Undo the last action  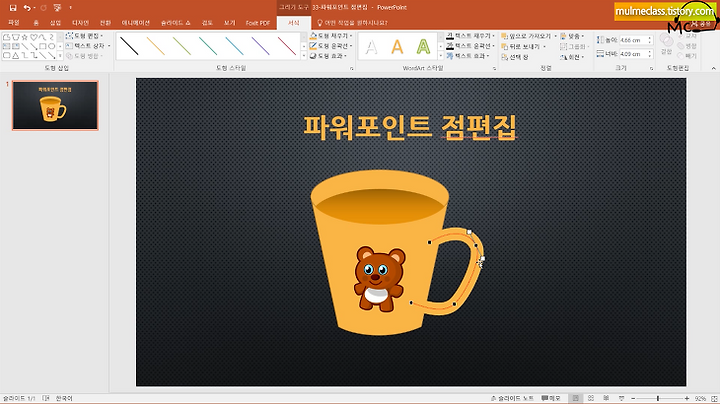(x=27, y=7)
